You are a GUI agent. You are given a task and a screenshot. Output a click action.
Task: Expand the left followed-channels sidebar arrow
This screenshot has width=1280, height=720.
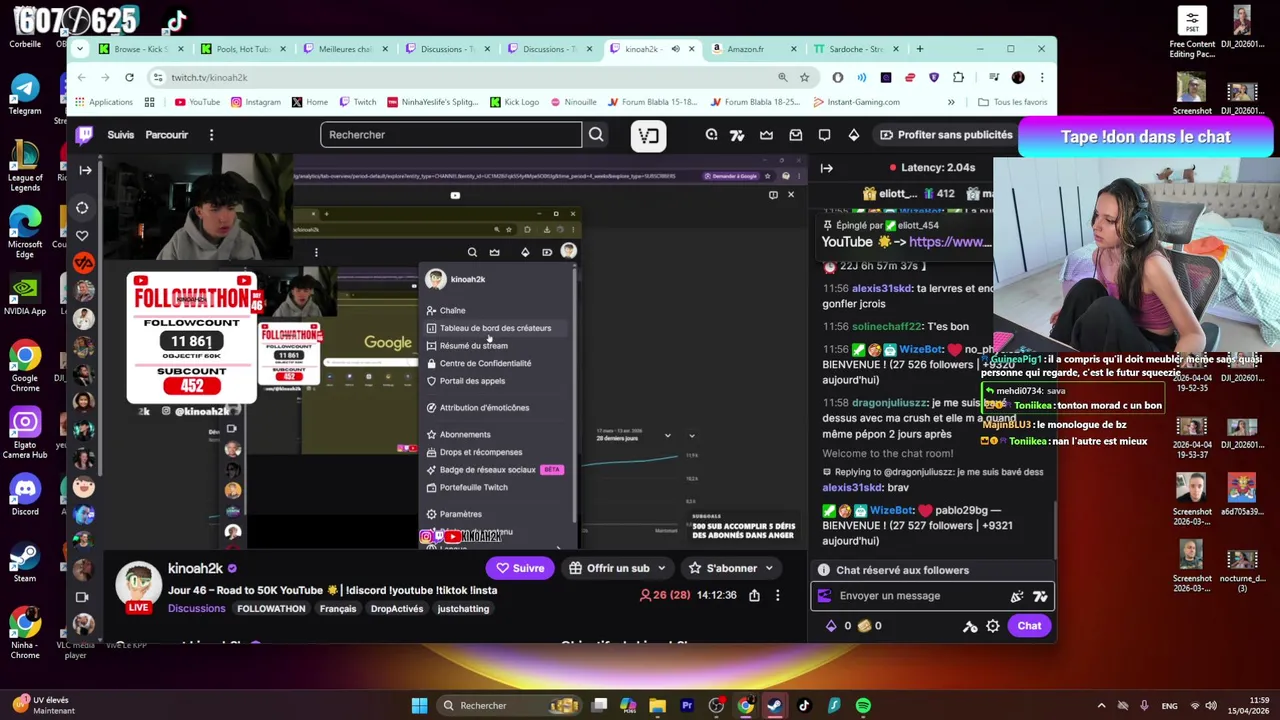85,170
